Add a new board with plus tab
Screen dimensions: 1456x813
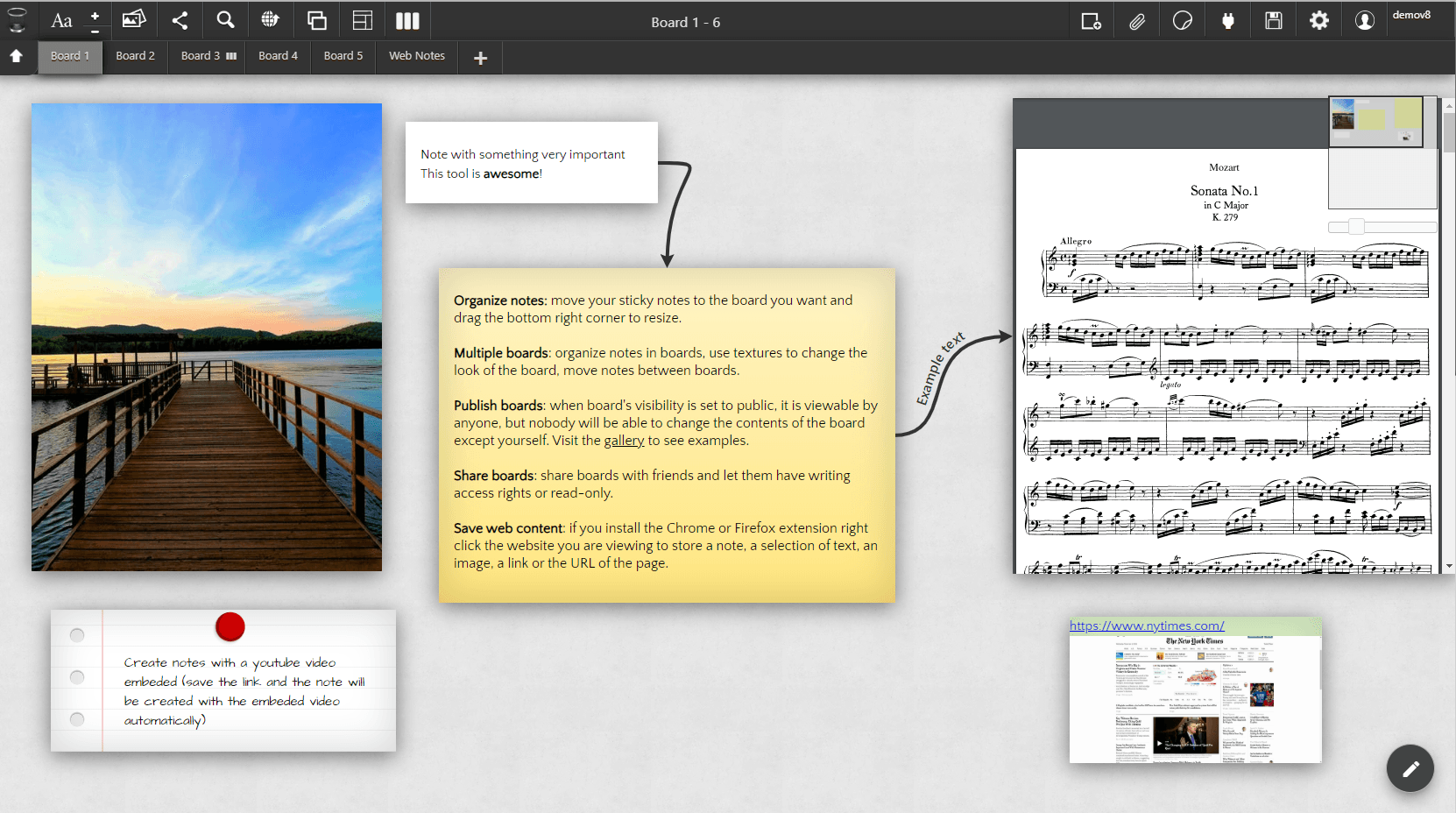coord(480,58)
